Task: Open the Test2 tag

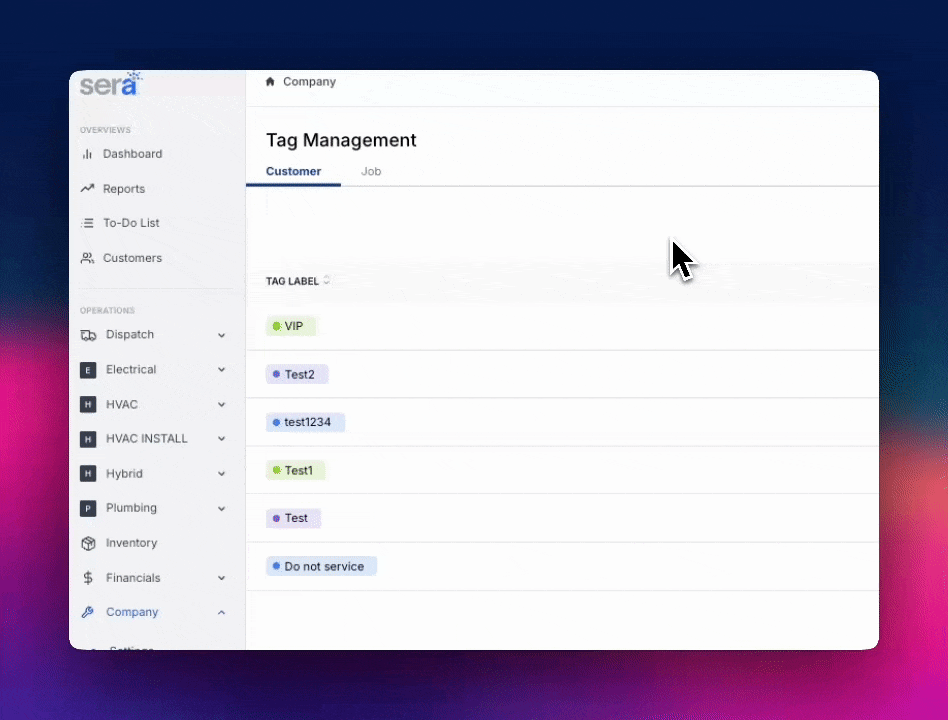Action: tap(297, 374)
